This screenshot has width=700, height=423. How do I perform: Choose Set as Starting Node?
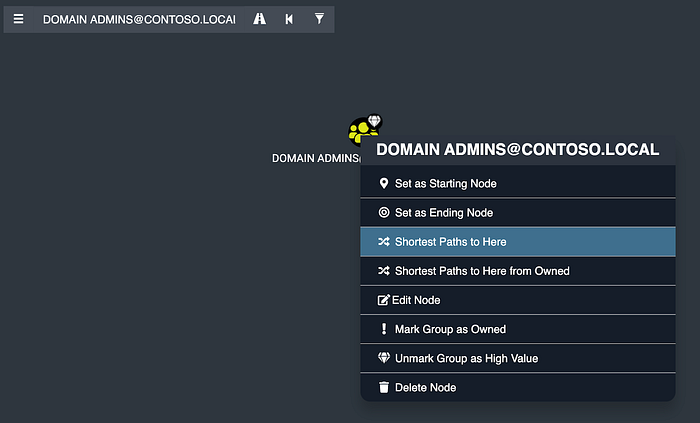coord(518,183)
